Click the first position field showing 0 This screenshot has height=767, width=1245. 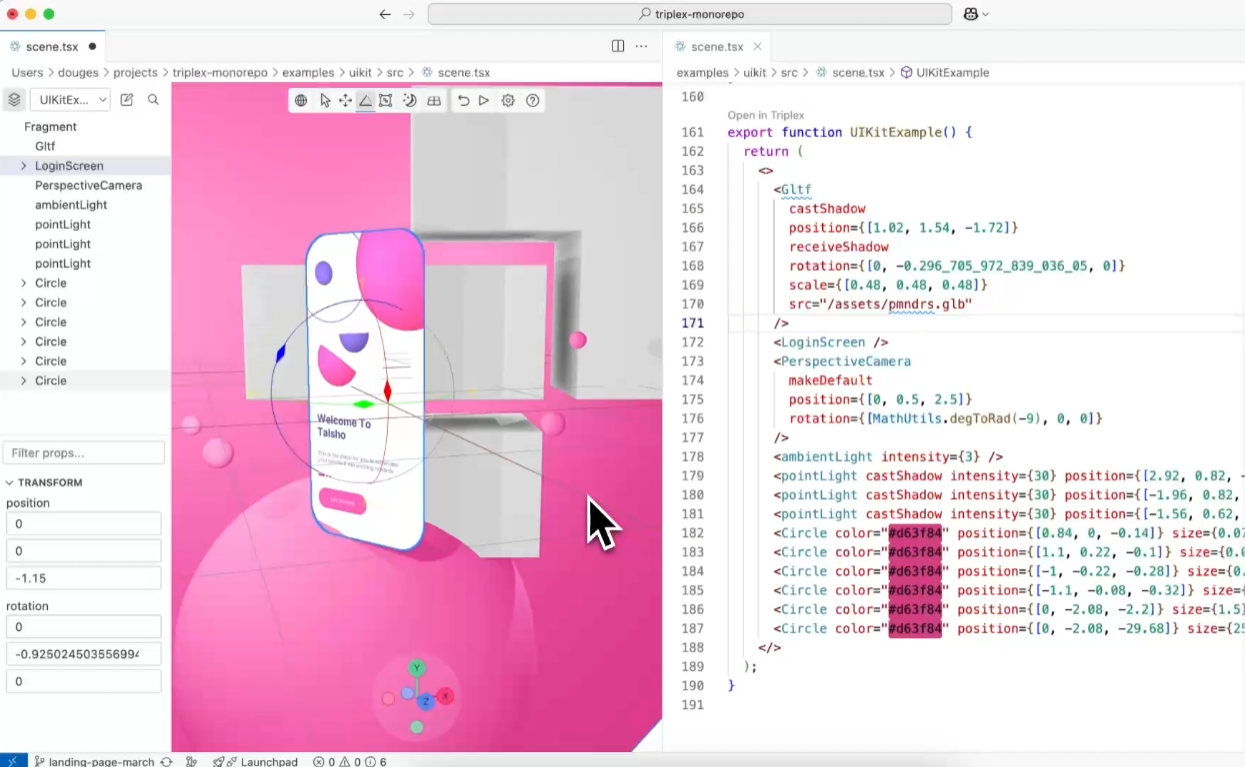coord(84,524)
